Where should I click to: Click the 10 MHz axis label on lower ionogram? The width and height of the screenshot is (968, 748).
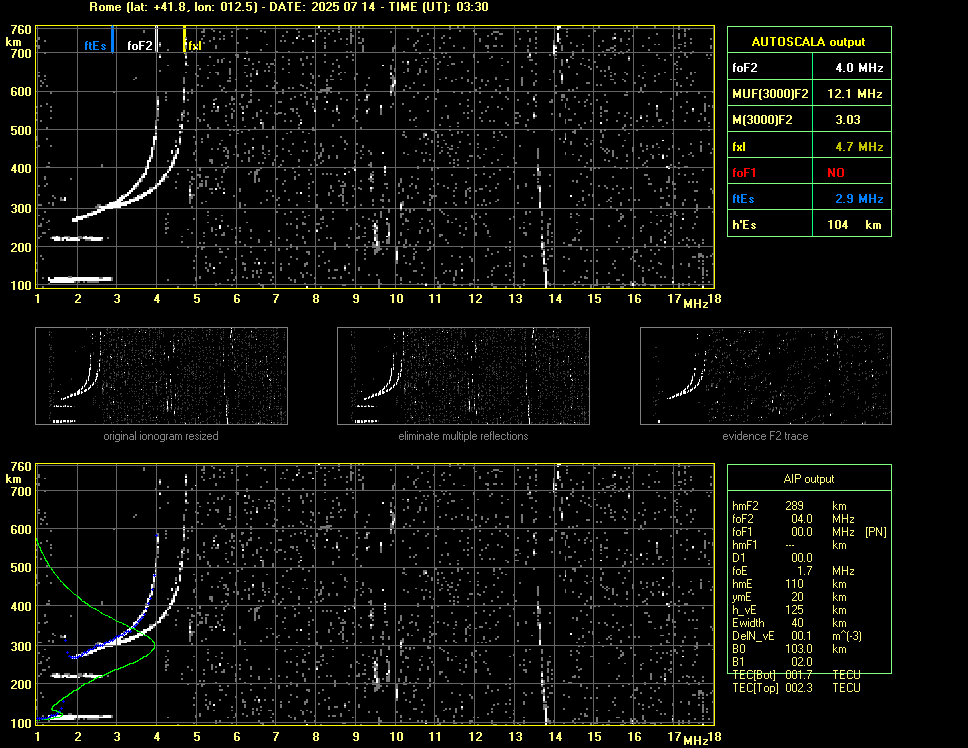pyautogui.click(x=396, y=736)
